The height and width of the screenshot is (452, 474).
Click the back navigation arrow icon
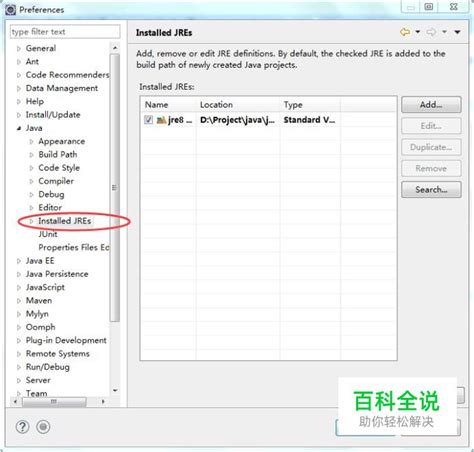click(x=405, y=32)
